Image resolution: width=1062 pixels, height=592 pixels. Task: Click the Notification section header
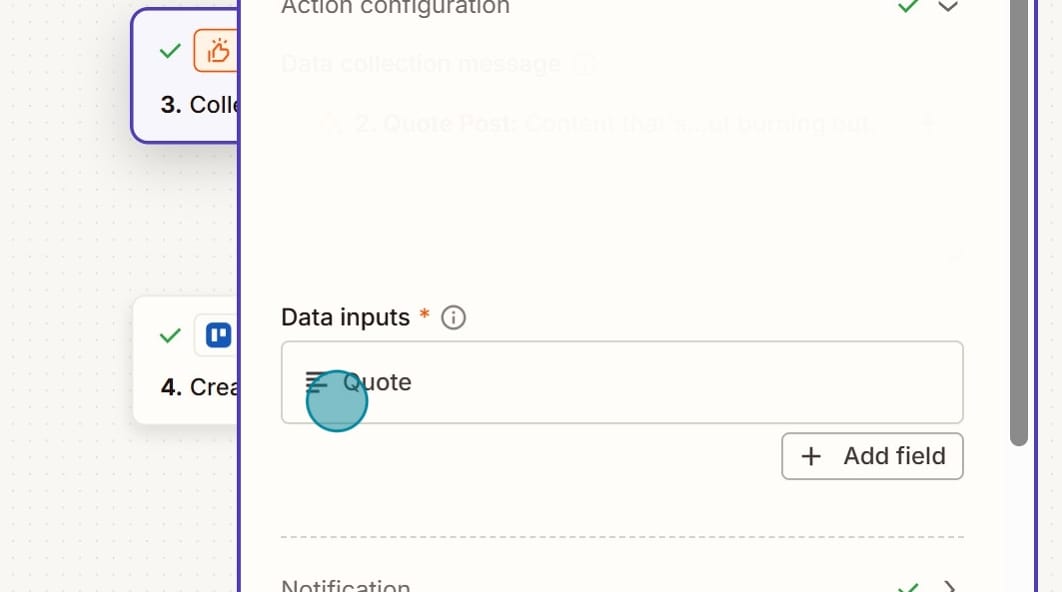(346, 585)
